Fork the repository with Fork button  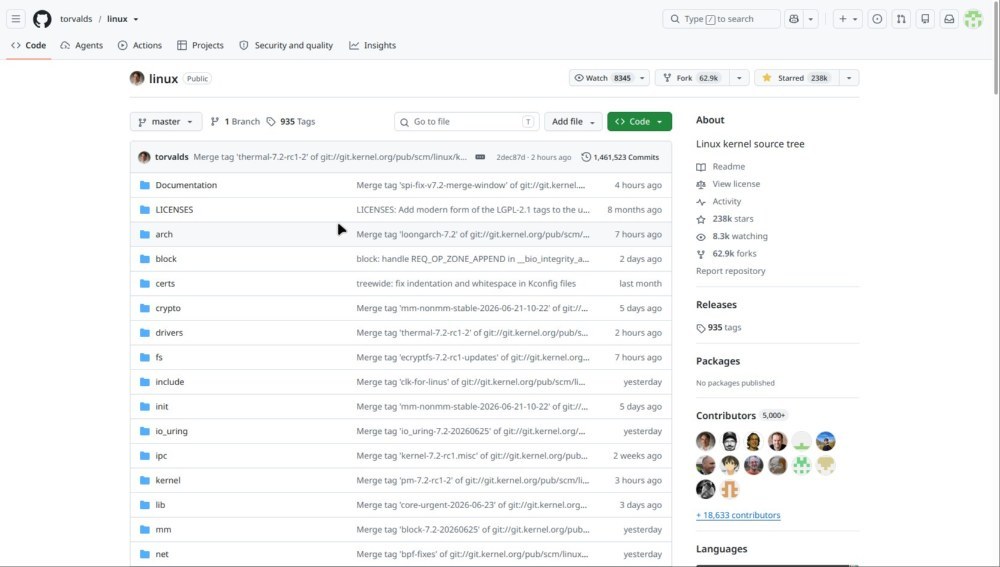click(692, 78)
